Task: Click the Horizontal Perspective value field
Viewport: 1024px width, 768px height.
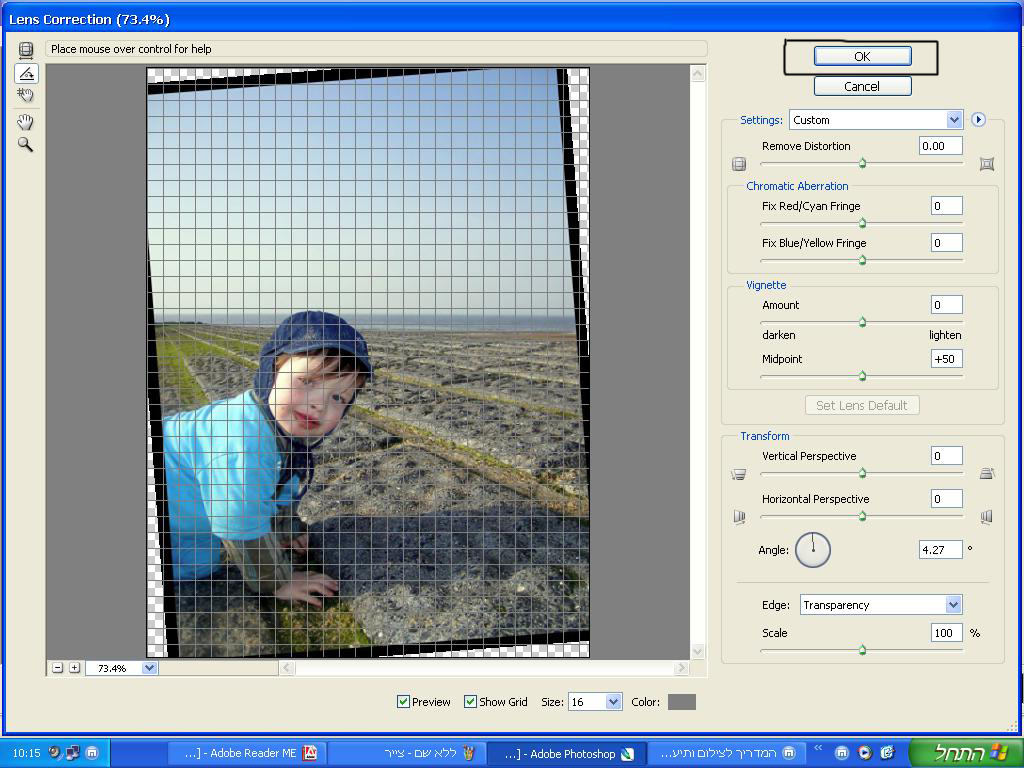Action: (946, 499)
